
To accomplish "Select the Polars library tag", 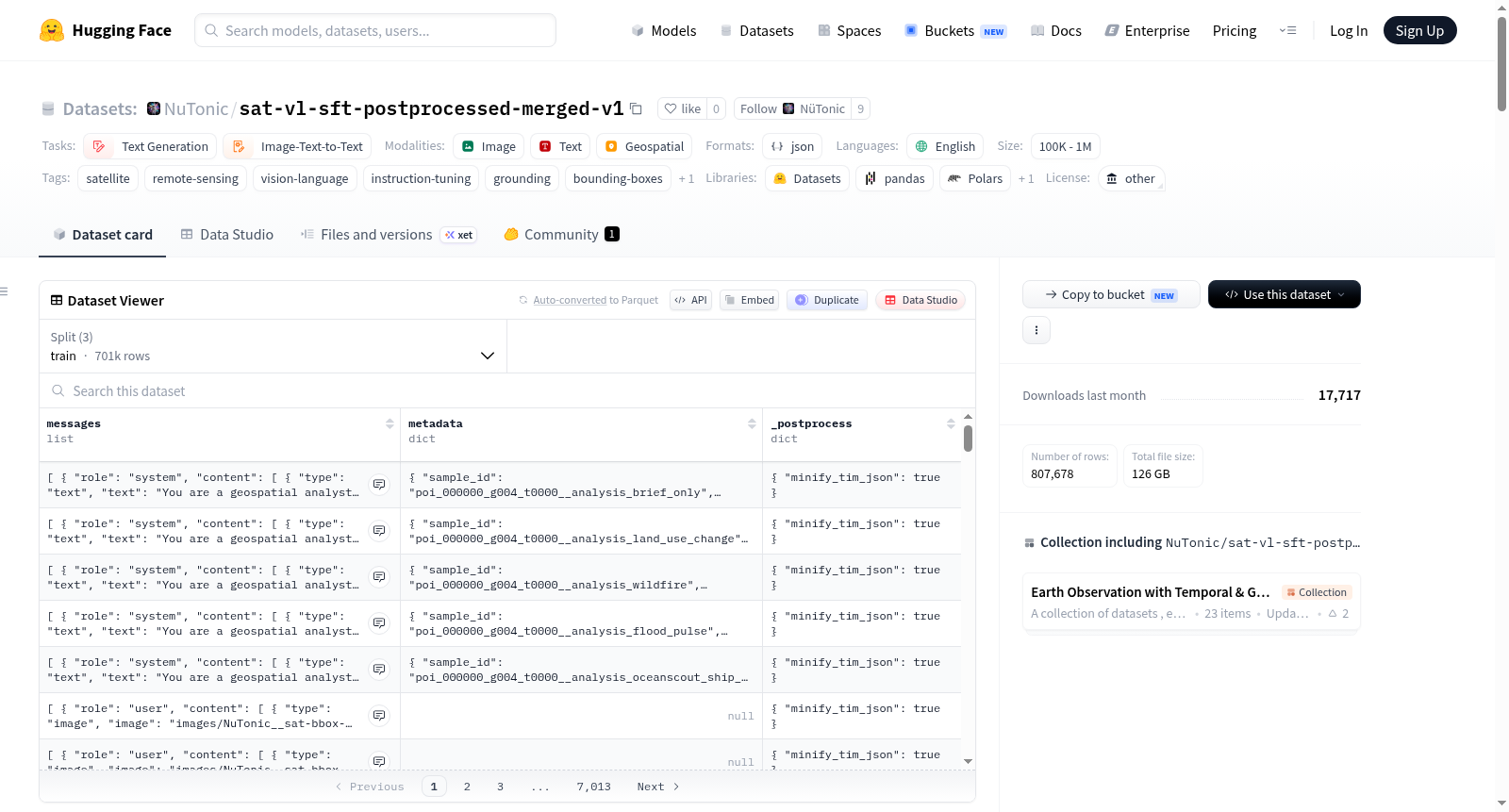I will point(975,178).
